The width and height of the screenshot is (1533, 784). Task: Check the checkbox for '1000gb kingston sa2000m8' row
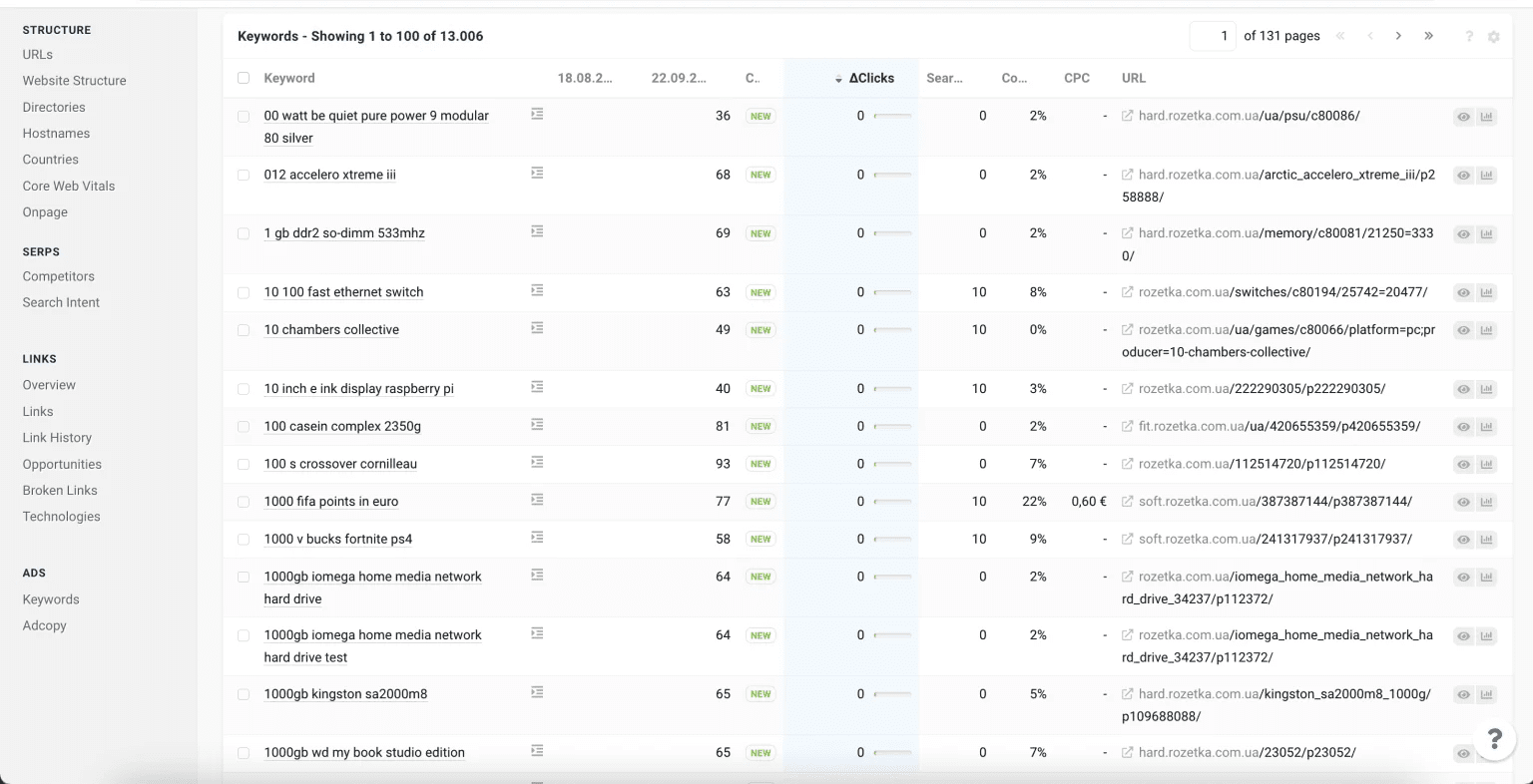coord(244,693)
